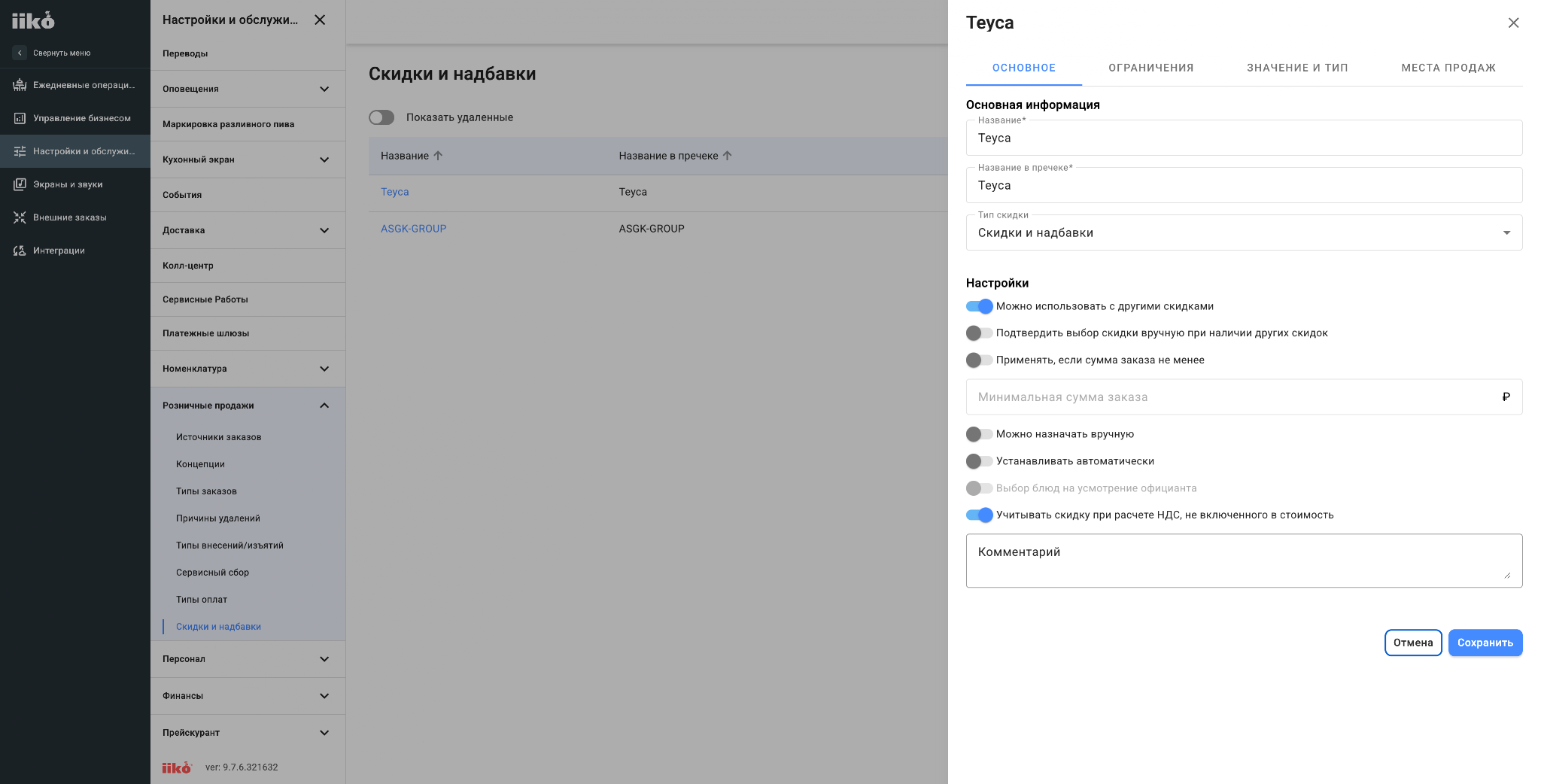Screen dimensions: 1541x784
Task: Enable Устанавливать автоматически toggle
Action: tap(980, 461)
